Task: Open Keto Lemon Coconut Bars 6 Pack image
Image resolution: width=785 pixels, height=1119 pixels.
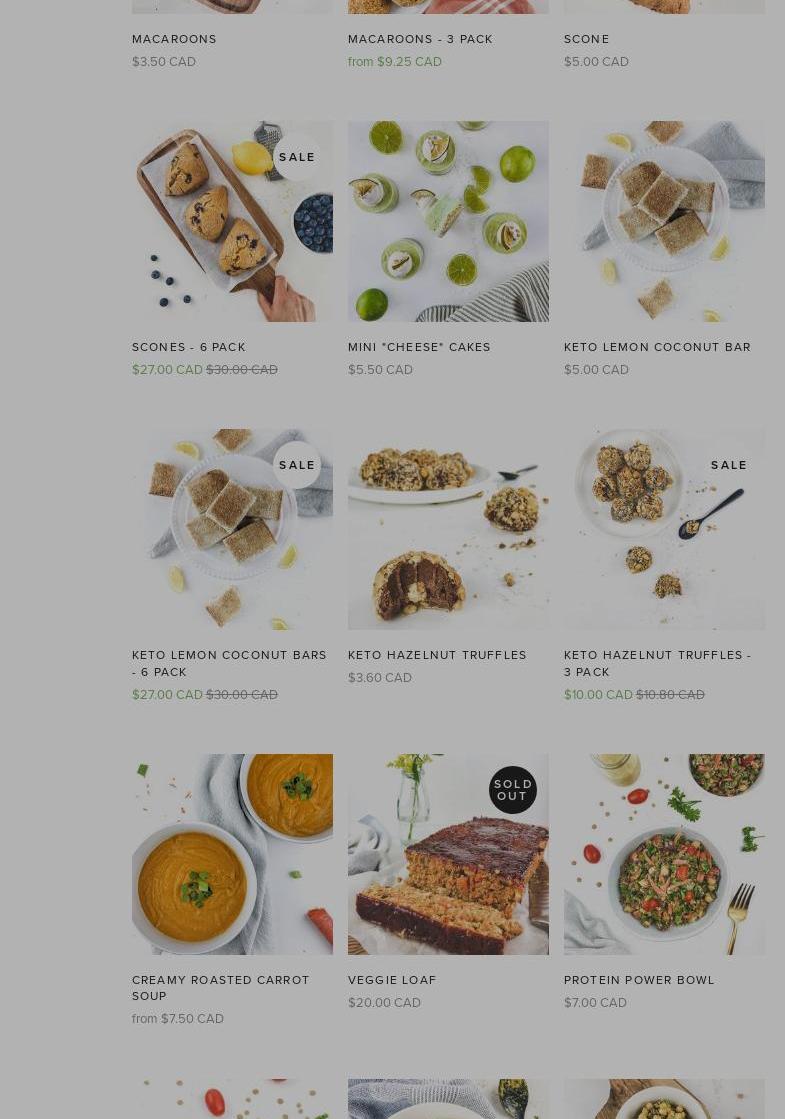Action: tap(232, 530)
